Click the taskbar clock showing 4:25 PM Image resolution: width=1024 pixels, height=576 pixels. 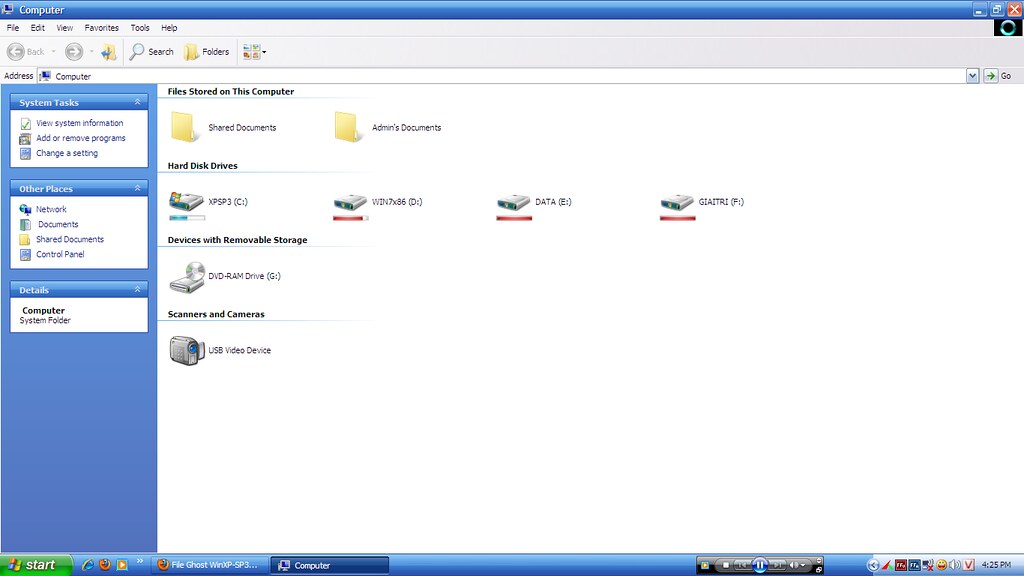(996, 565)
